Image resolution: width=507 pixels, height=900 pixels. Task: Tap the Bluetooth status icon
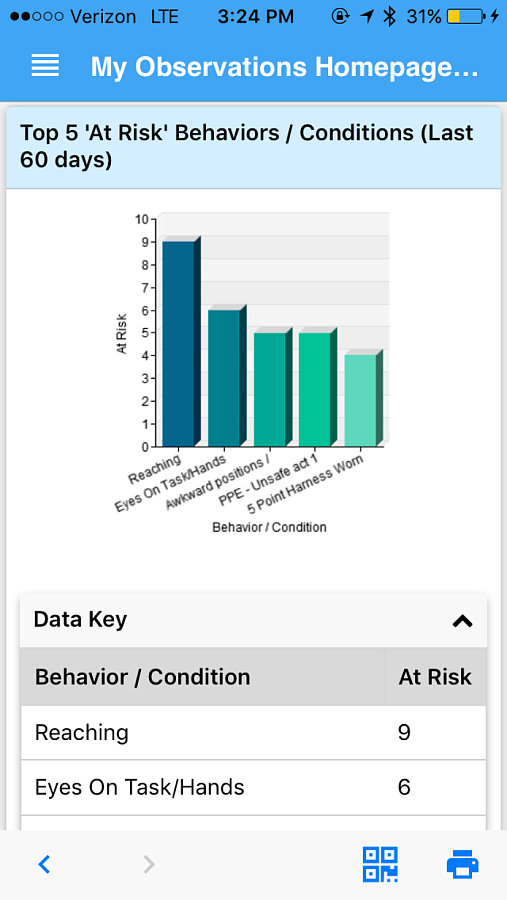[x=390, y=17]
